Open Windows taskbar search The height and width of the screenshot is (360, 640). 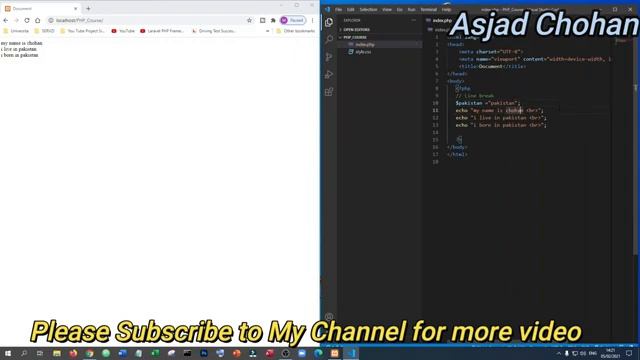coord(24,353)
